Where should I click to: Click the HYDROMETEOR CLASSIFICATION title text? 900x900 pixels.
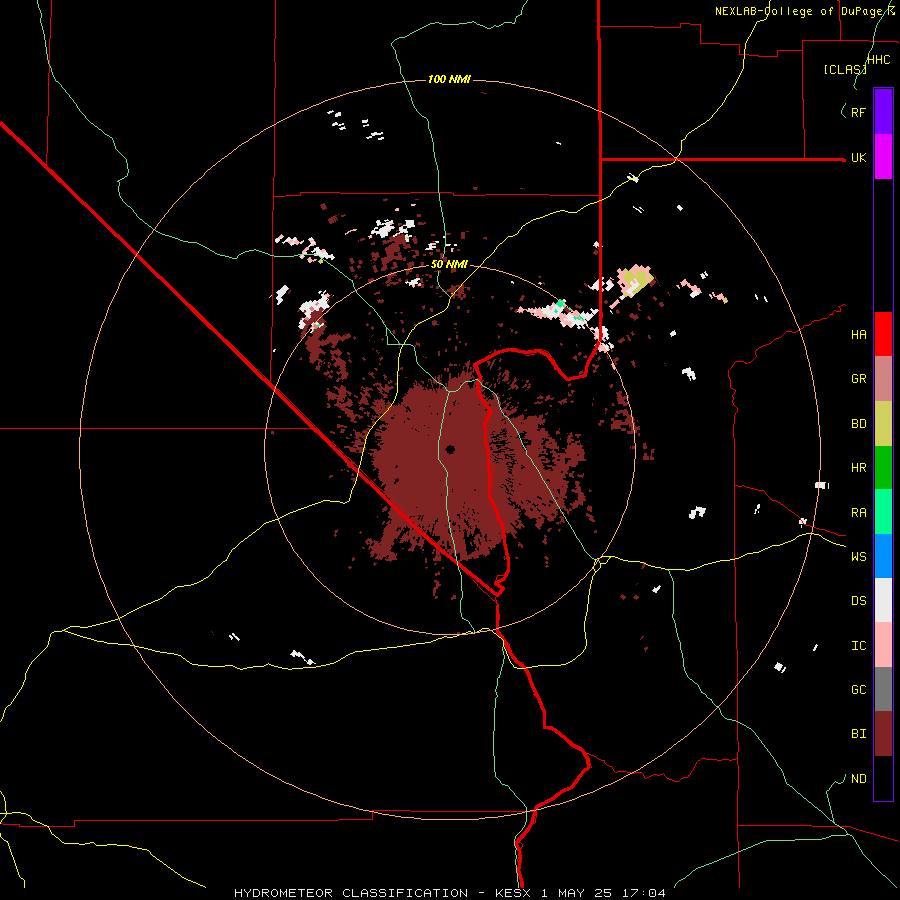coord(351,893)
